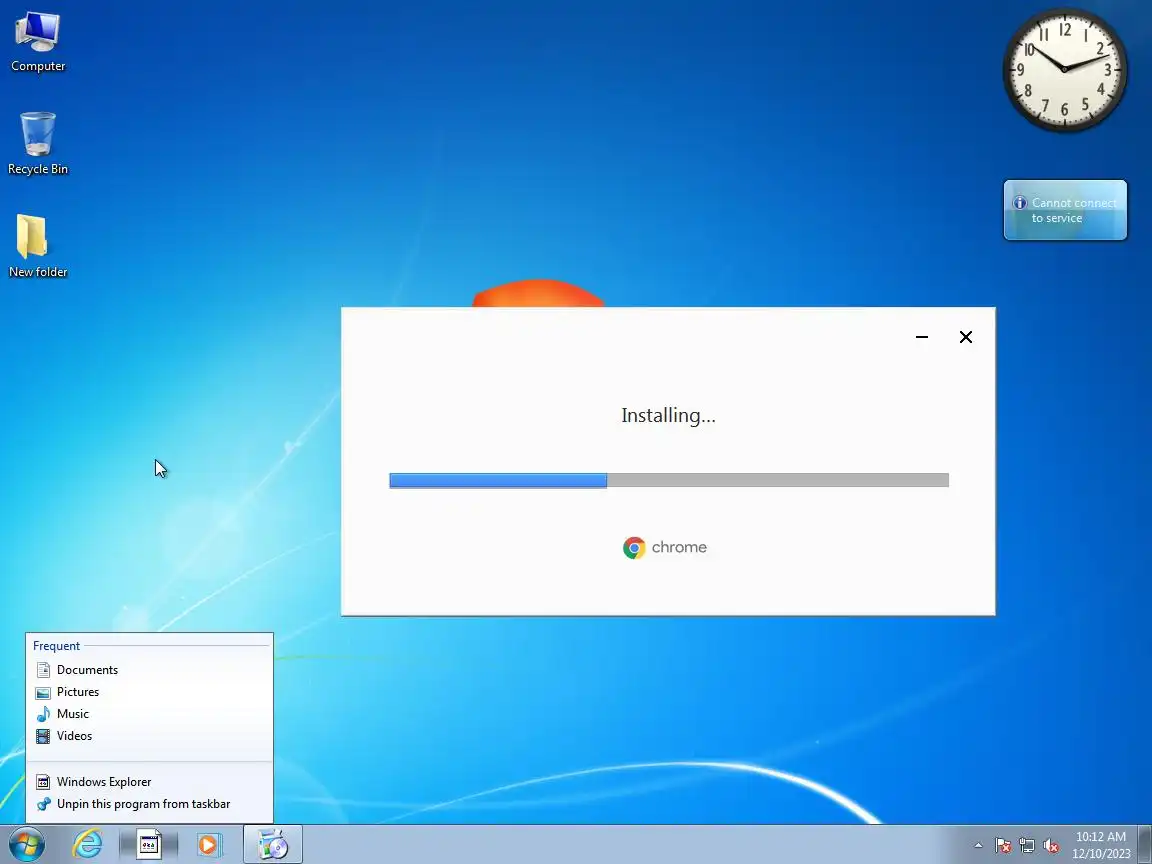Open the Computer desktop icon
Image resolution: width=1152 pixels, height=864 pixels.
37,42
